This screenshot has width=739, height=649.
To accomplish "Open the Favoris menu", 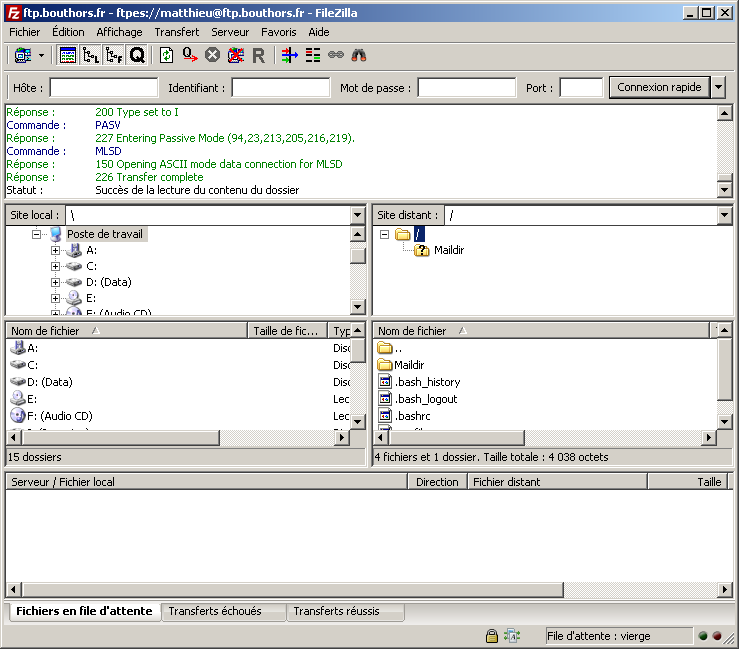I will [x=279, y=32].
